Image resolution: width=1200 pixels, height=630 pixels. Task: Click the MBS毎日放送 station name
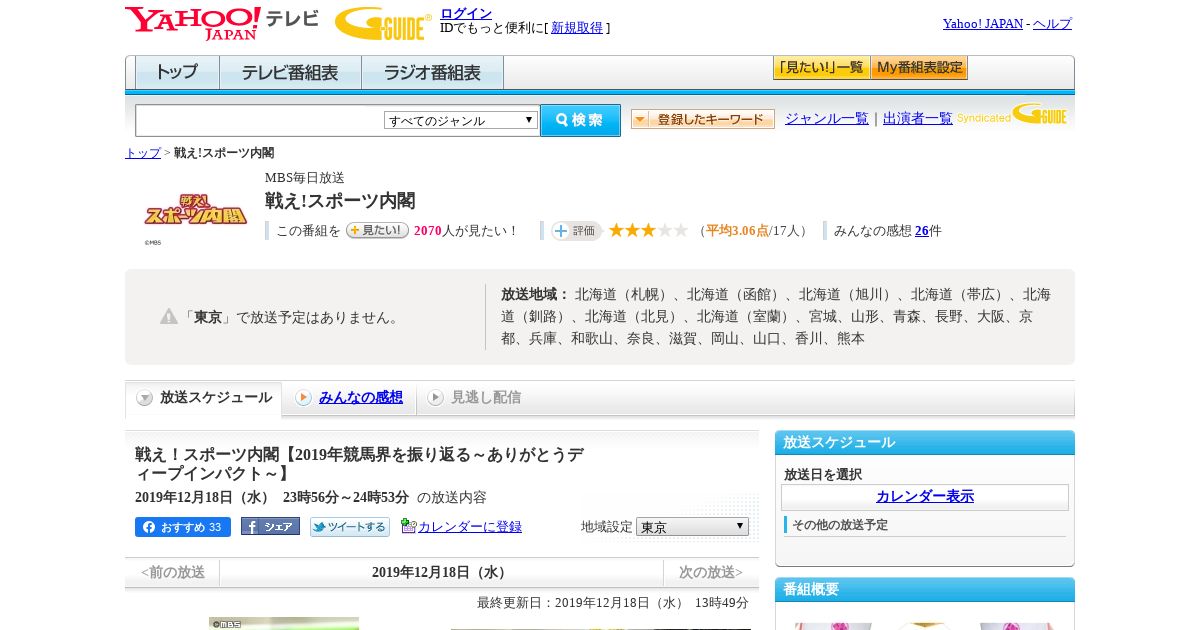coord(305,178)
